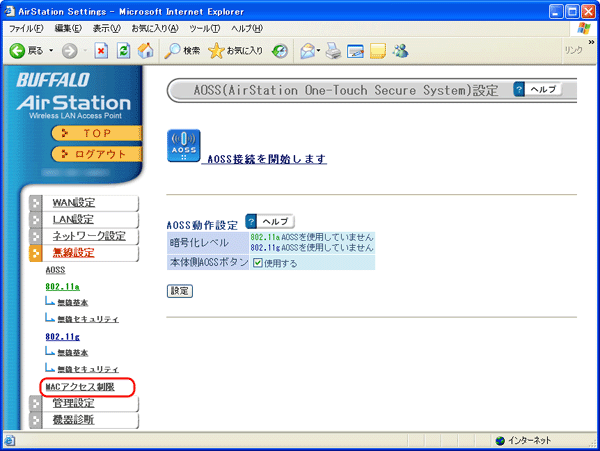Stop page loading with the red X icon

[101, 50]
